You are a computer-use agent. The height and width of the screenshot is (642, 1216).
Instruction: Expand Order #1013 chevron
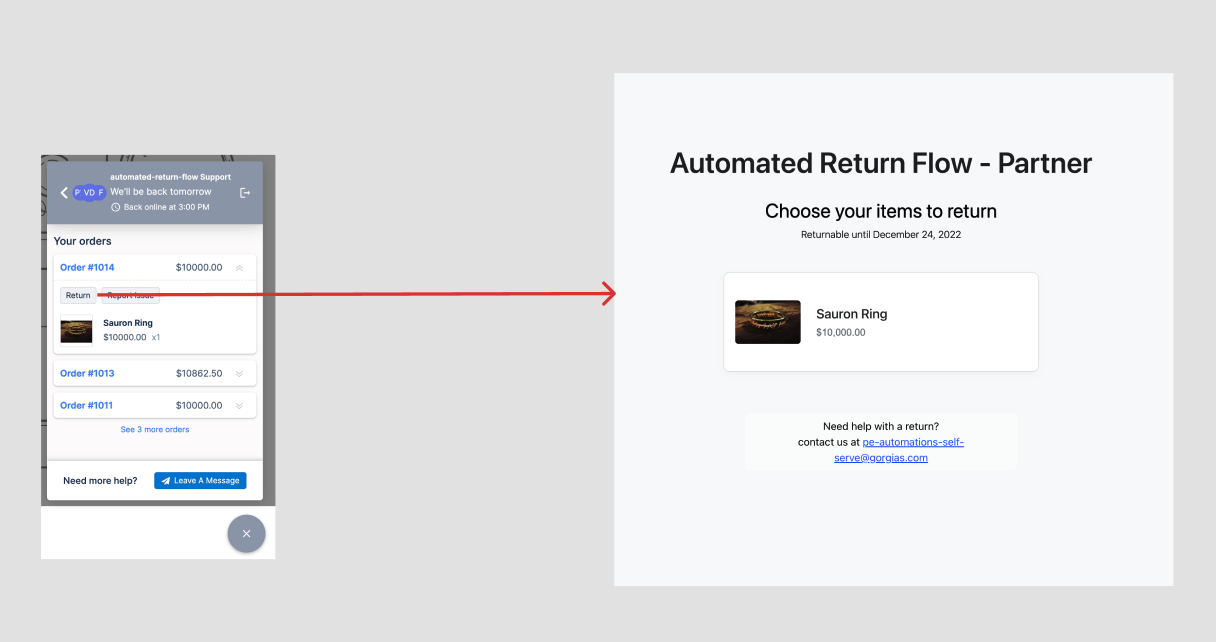pos(239,374)
